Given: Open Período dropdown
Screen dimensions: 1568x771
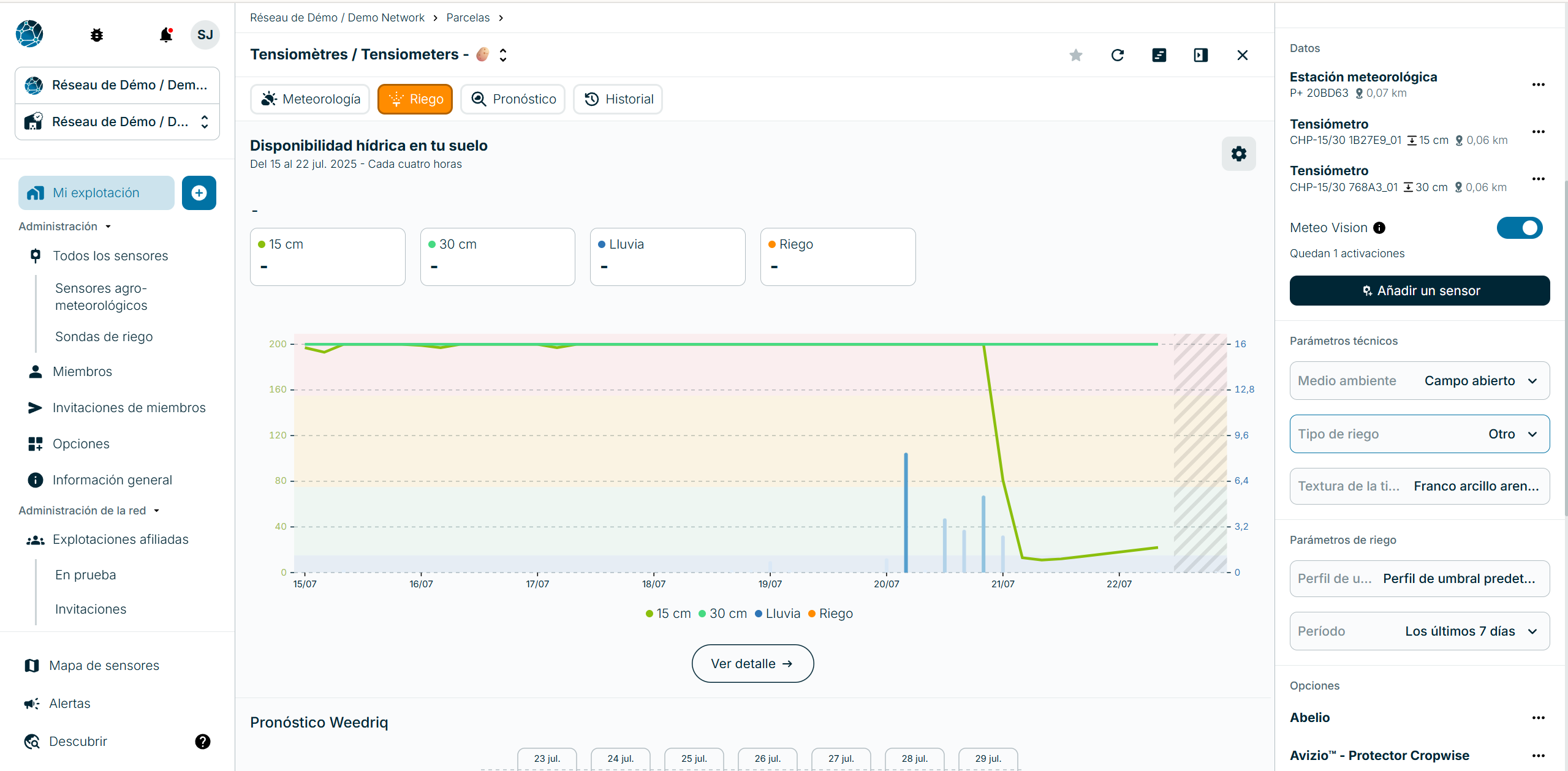Looking at the screenshot, I should click(x=1420, y=631).
